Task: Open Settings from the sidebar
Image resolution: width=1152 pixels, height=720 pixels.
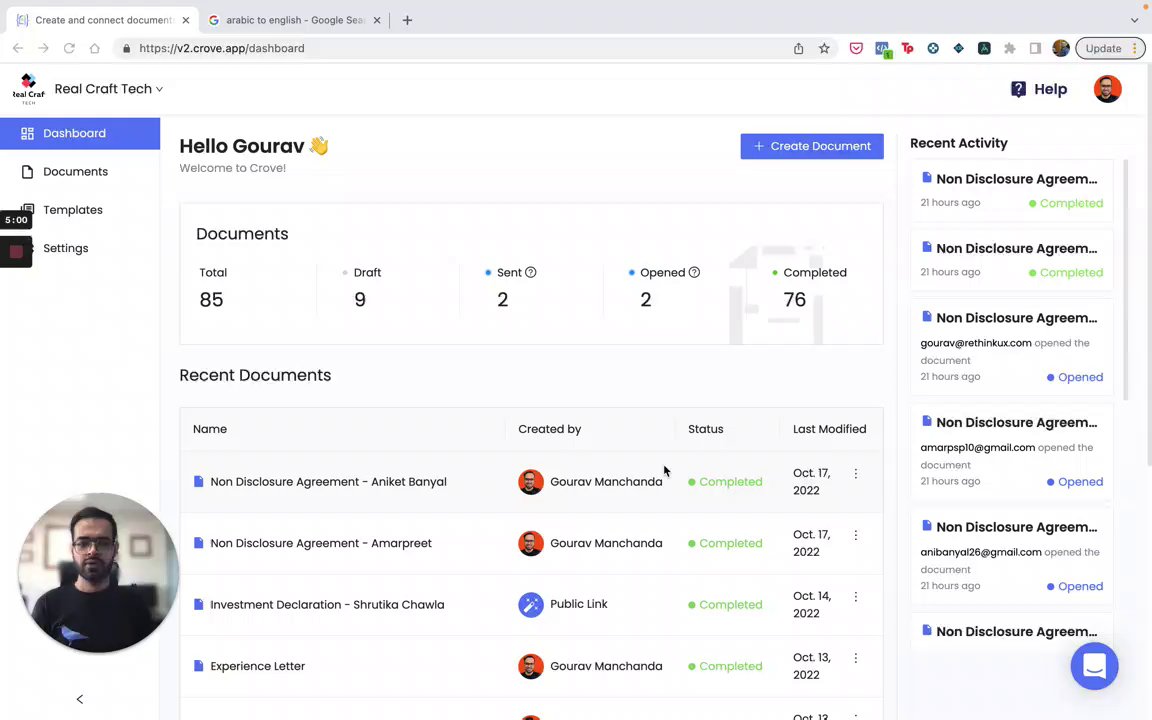Action: (x=66, y=248)
